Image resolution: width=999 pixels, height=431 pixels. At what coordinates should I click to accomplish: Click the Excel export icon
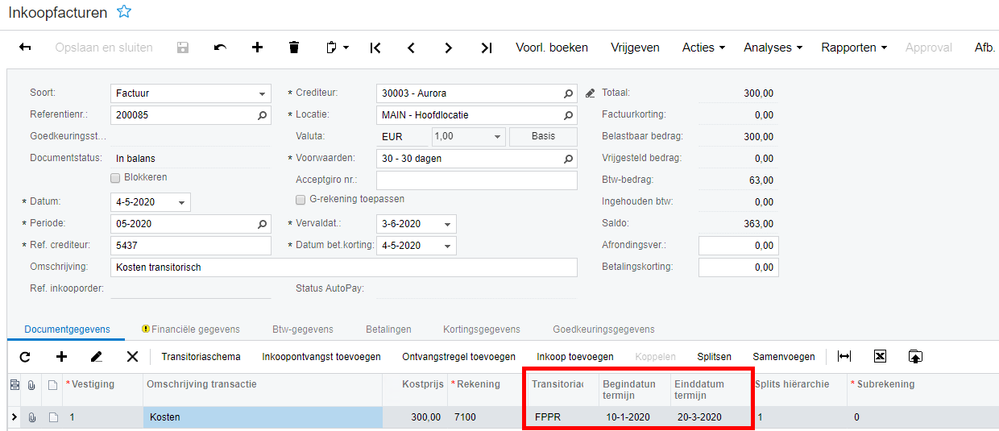tap(880, 356)
